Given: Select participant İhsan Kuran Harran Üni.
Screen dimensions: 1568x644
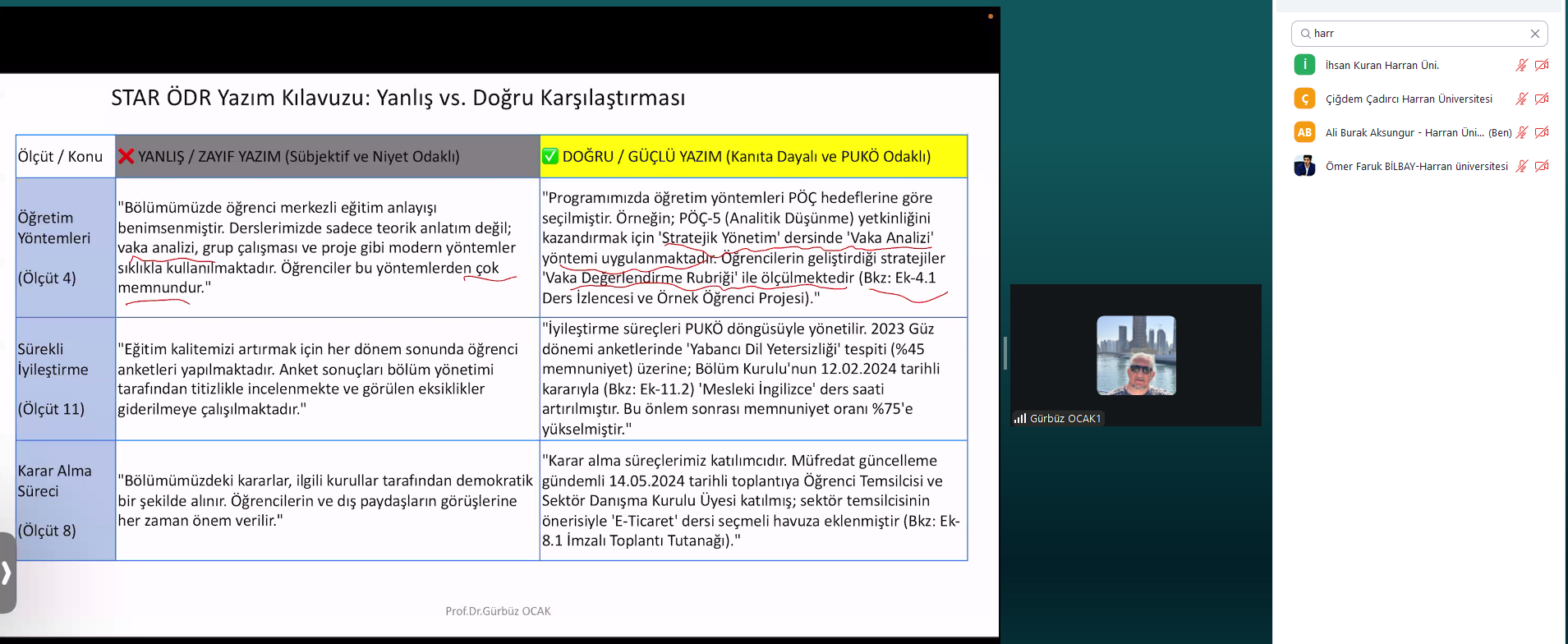Looking at the screenshot, I should (x=1382, y=65).
